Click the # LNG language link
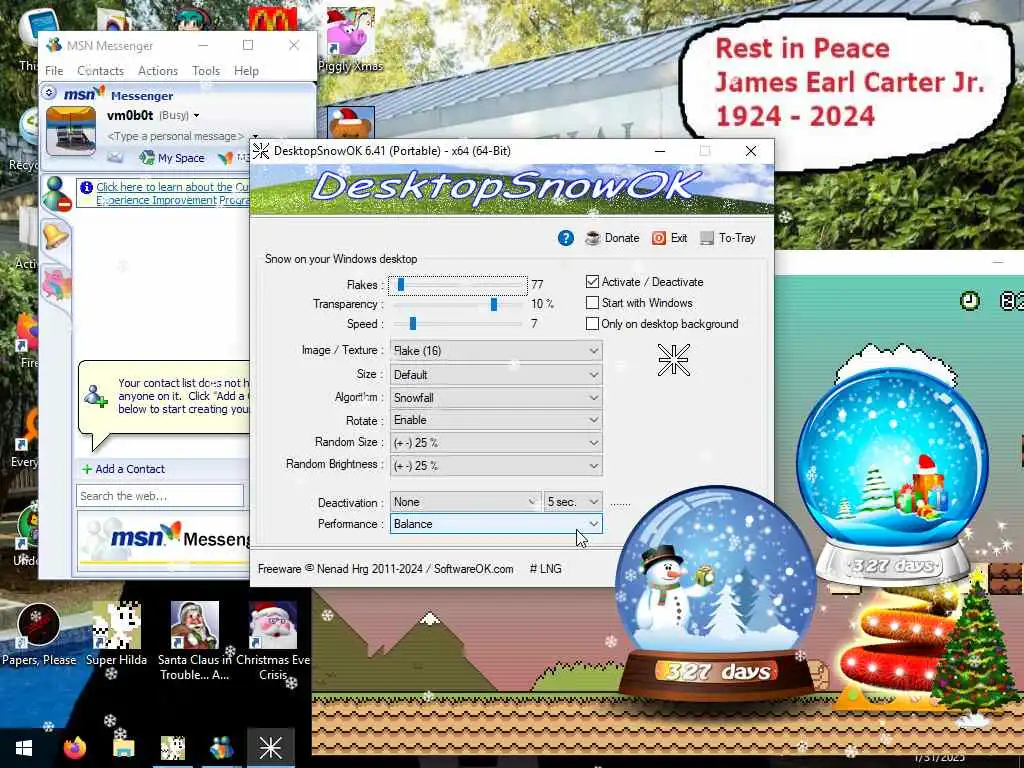This screenshot has width=1024, height=768. [545, 569]
